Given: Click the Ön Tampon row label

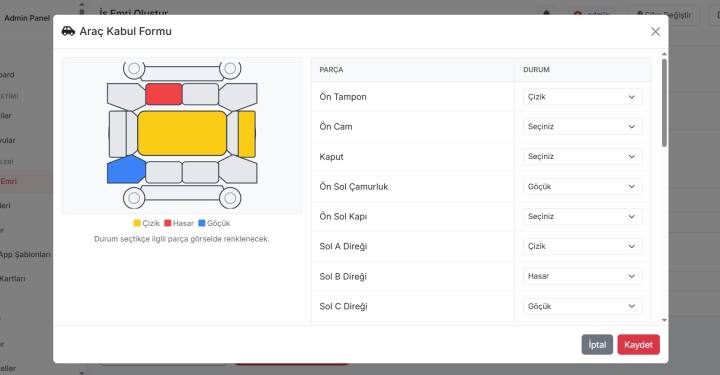Looking at the screenshot, I should coord(343,97).
